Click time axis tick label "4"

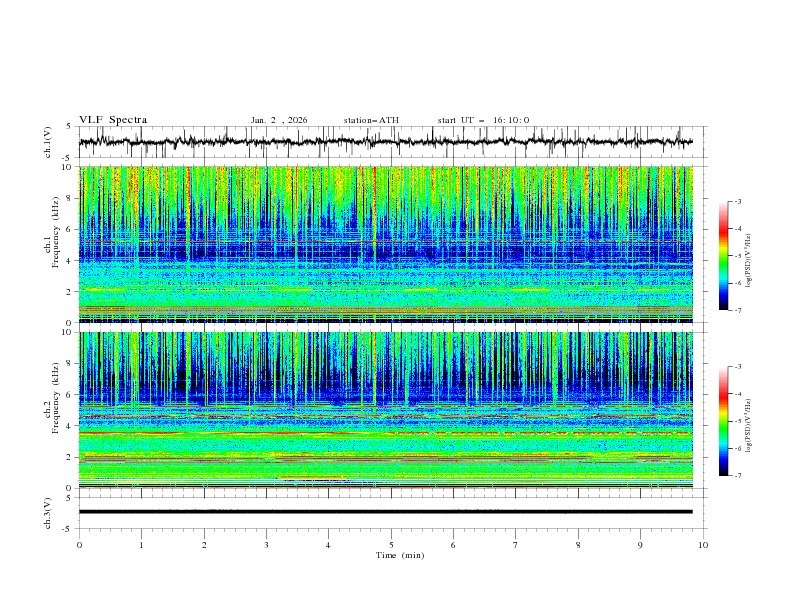coord(328,545)
